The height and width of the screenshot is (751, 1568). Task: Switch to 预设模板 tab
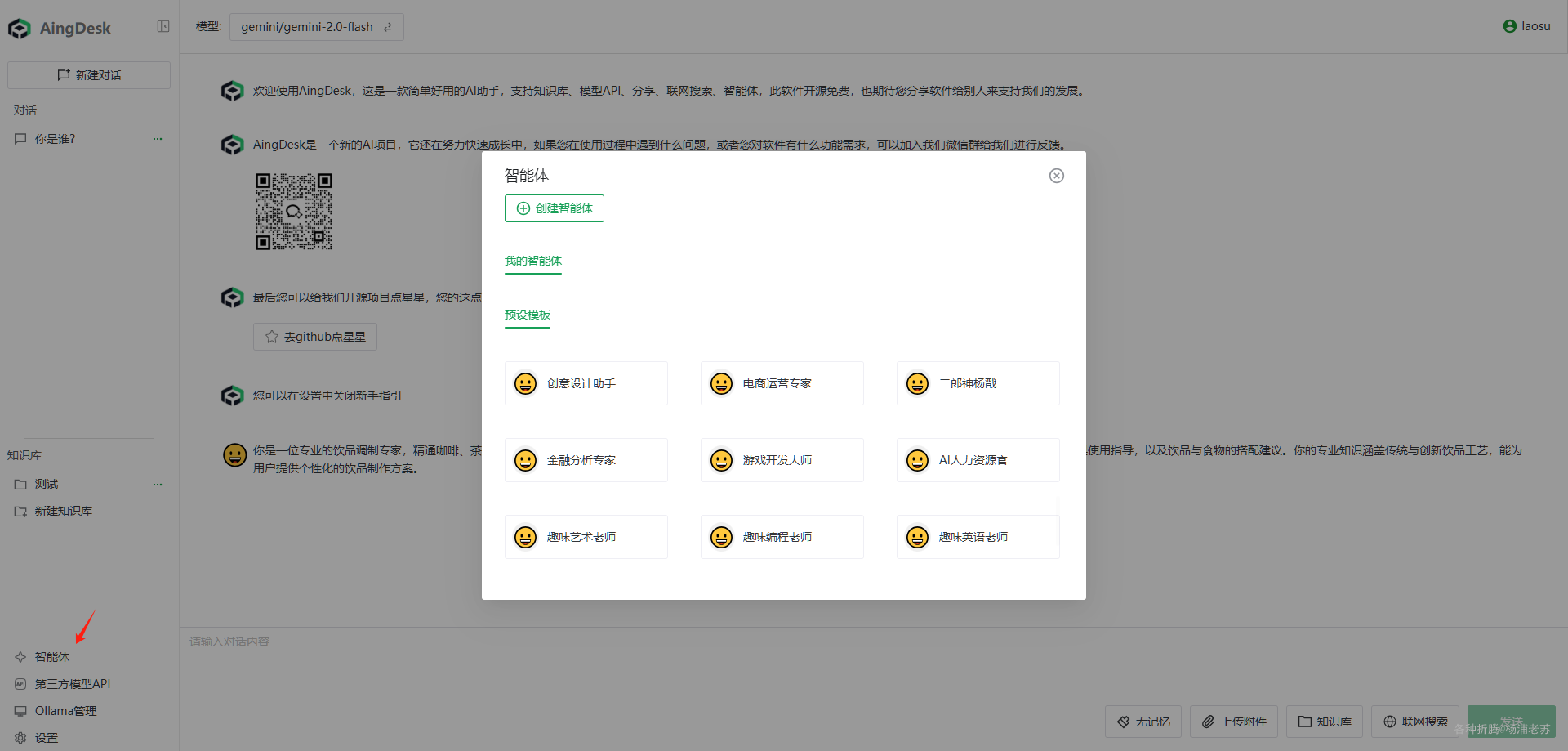click(x=528, y=315)
